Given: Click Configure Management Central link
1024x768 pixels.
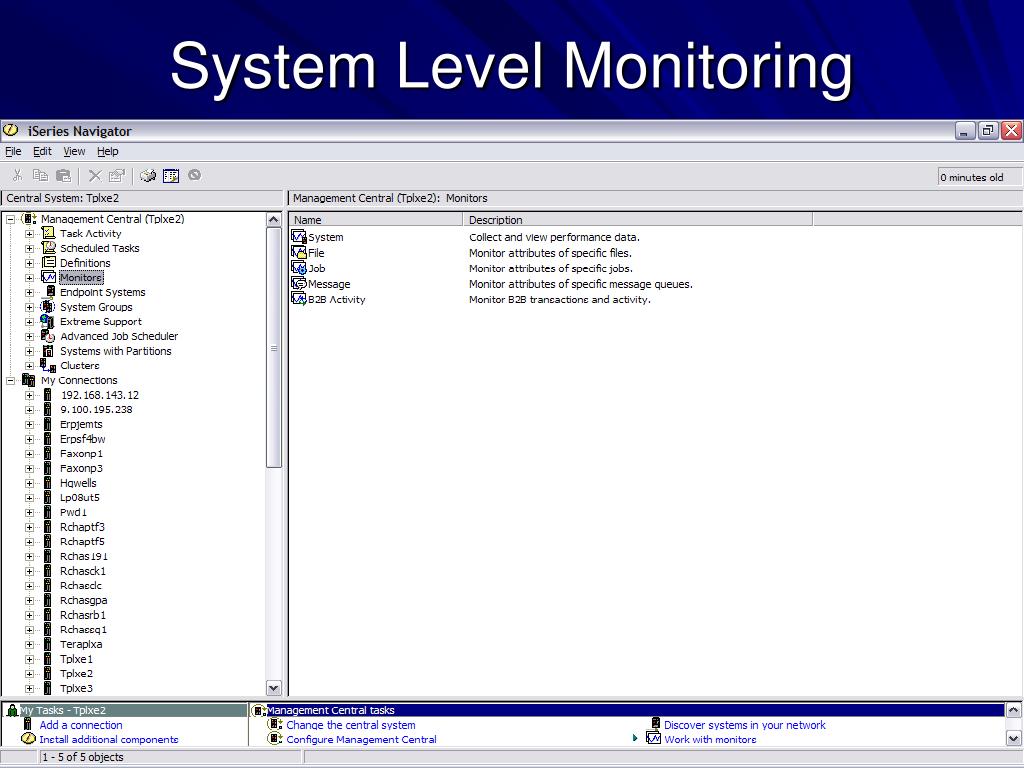Looking at the screenshot, I should coord(361,739).
